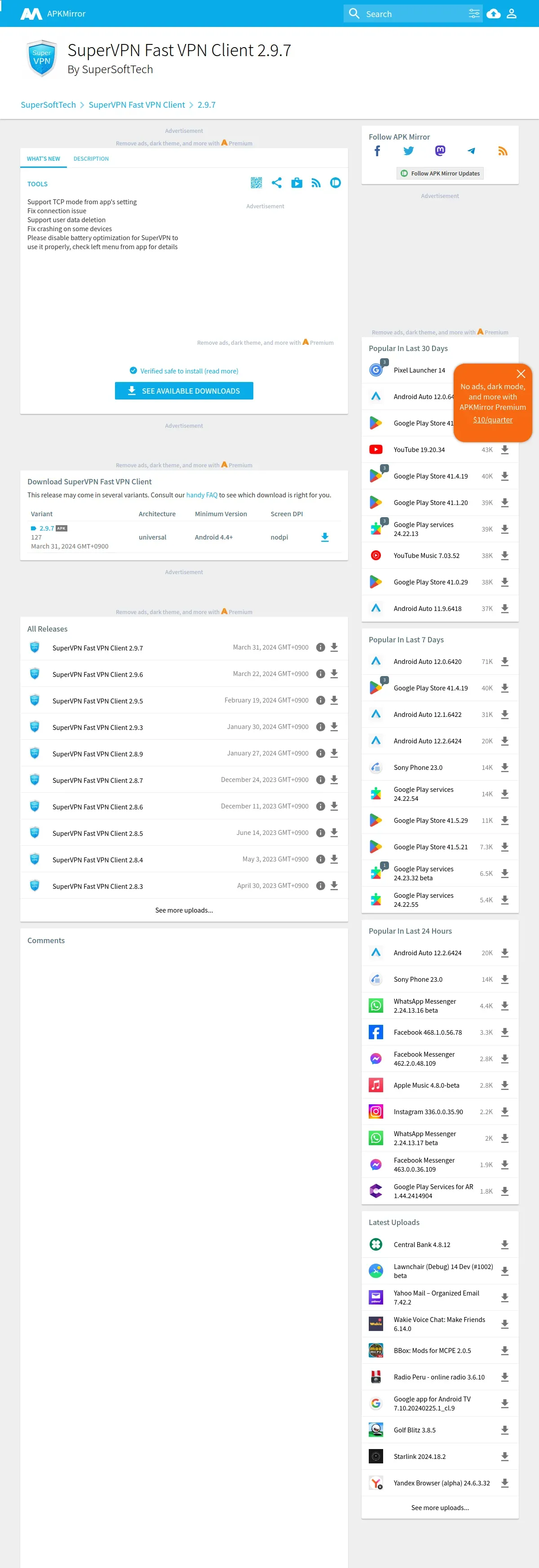Download Sony Phone 23.0 in 7 Days list
The width and height of the screenshot is (539, 1568).
point(505,768)
